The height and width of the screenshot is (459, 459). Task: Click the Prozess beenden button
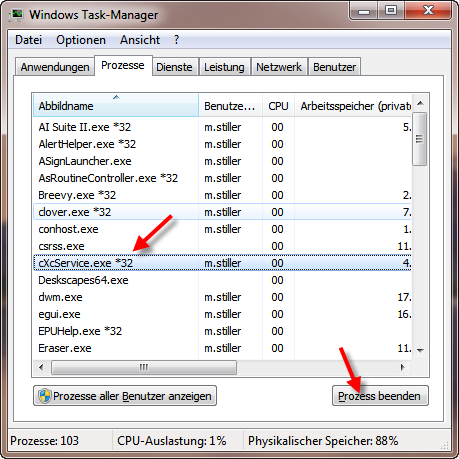(380, 396)
